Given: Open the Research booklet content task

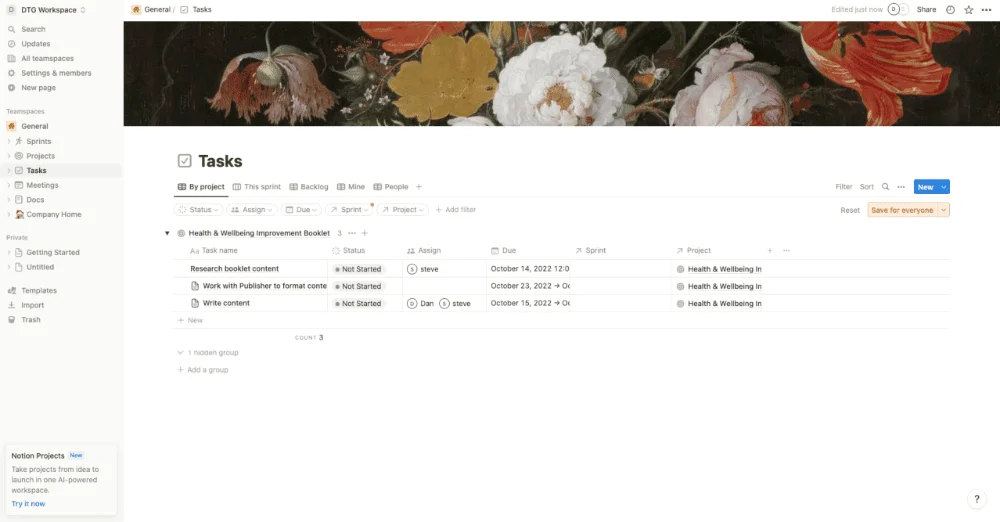Looking at the screenshot, I should (234, 269).
